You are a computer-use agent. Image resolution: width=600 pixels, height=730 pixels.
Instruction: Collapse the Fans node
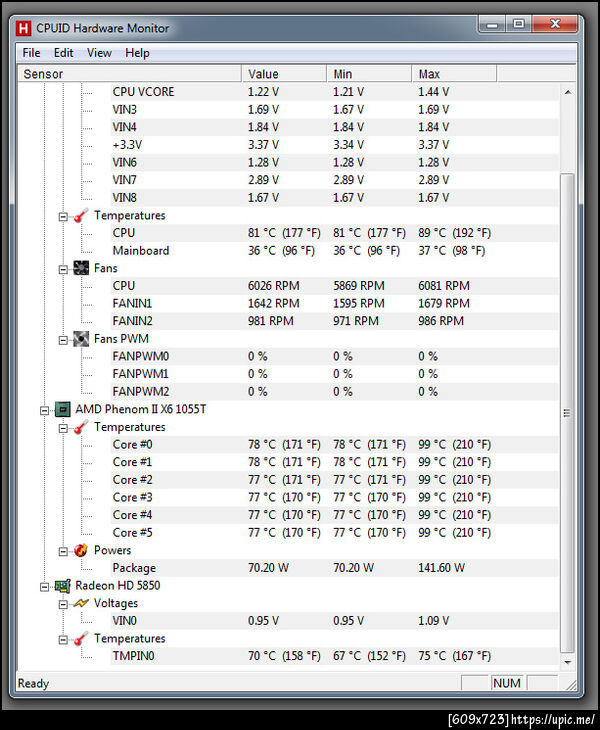(63, 270)
